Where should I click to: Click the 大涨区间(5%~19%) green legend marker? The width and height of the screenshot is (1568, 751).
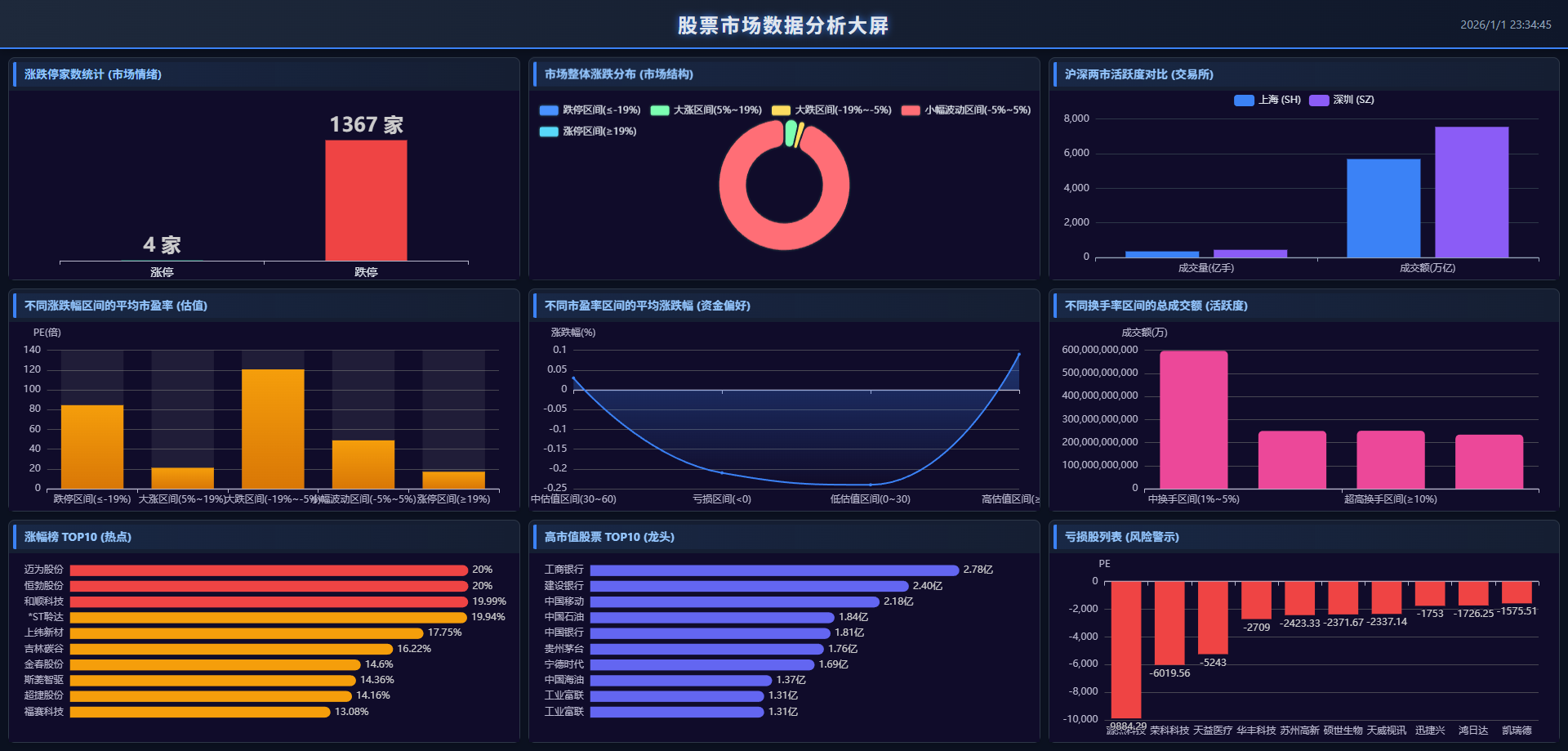[660, 110]
